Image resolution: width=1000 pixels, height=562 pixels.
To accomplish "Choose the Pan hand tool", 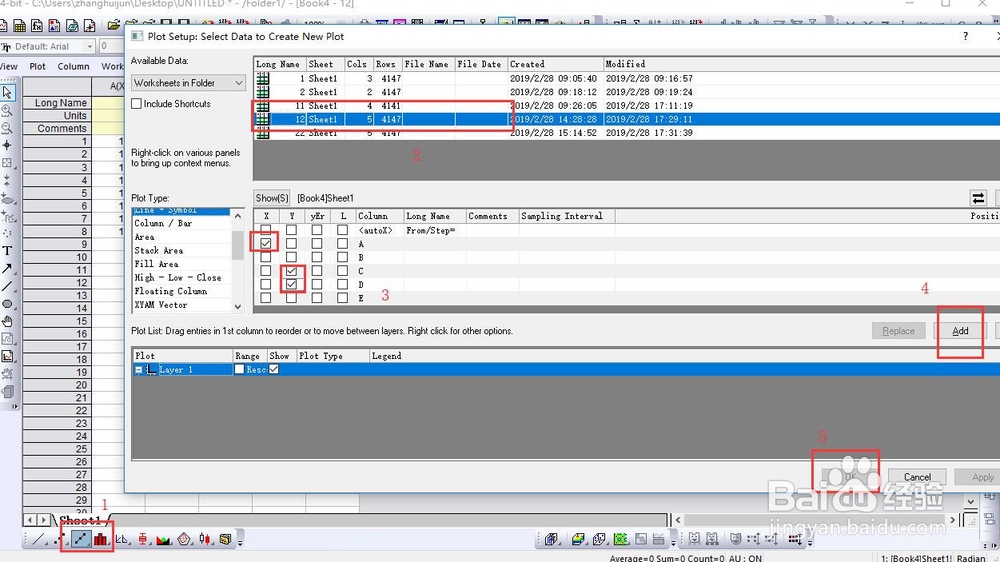I will (x=7, y=321).
